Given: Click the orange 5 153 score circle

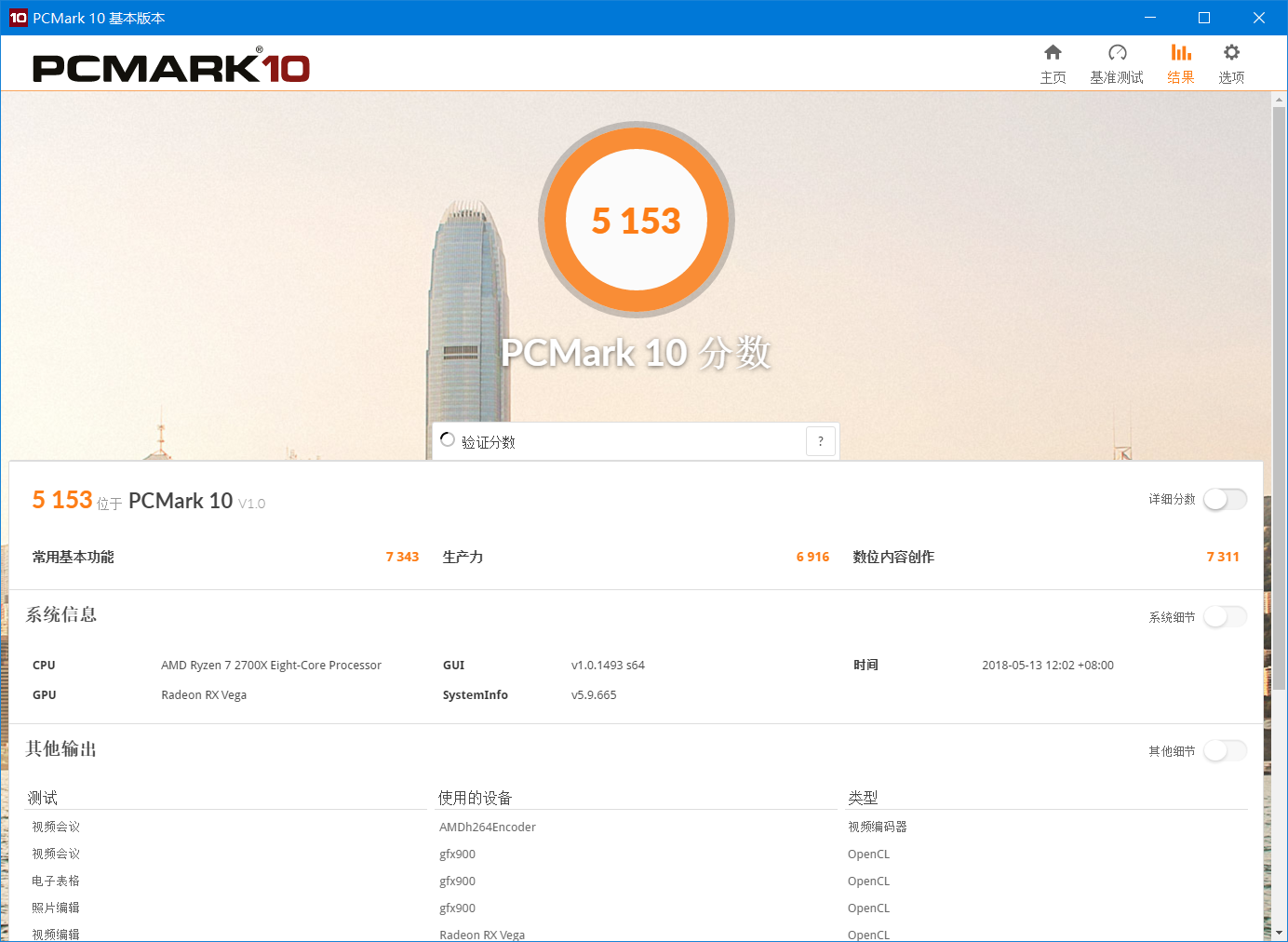Looking at the screenshot, I should click(637, 220).
